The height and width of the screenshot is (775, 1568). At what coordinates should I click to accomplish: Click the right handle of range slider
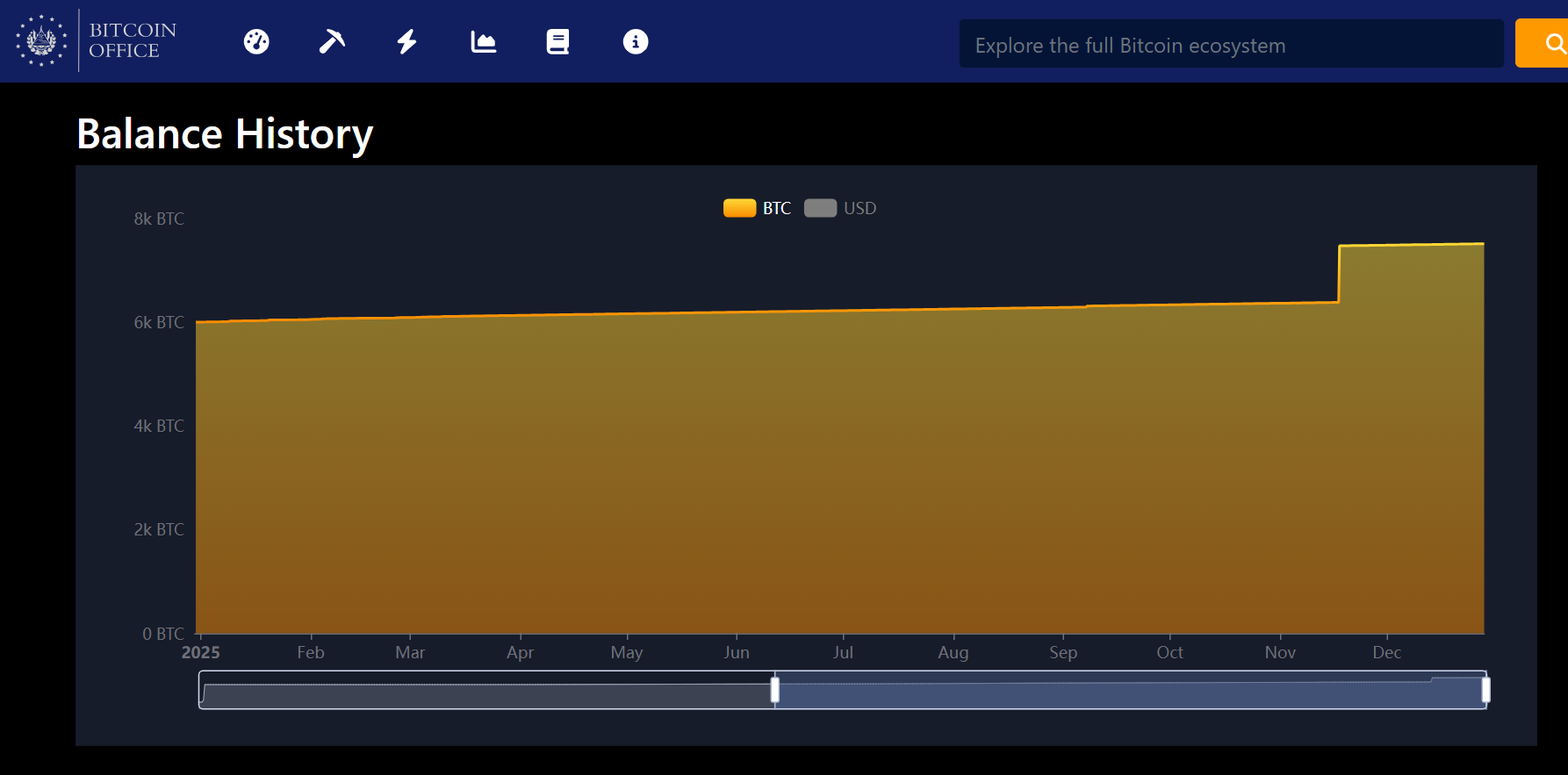pos(1485,690)
